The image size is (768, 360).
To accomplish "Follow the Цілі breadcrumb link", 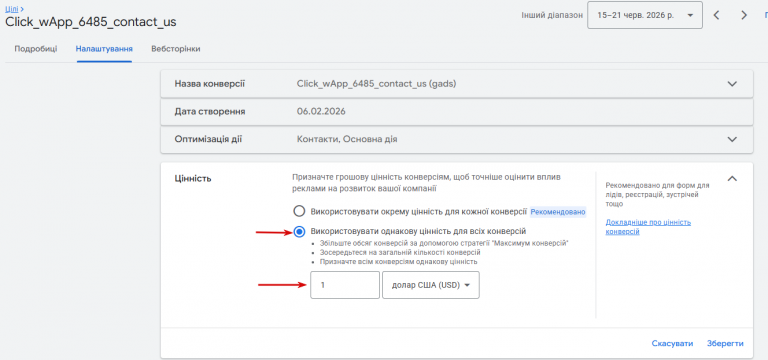I will [12, 9].
